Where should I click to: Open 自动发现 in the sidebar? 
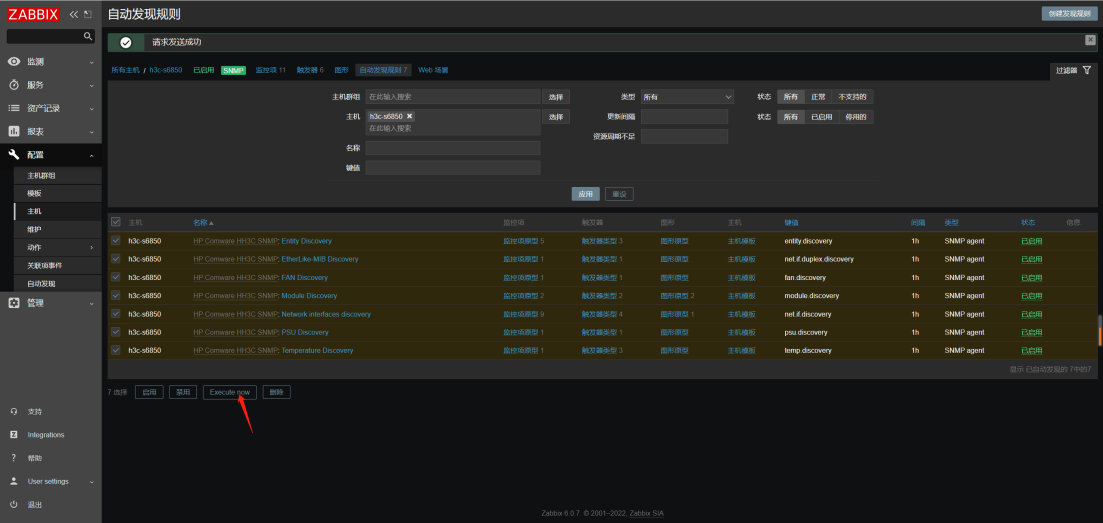41,284
